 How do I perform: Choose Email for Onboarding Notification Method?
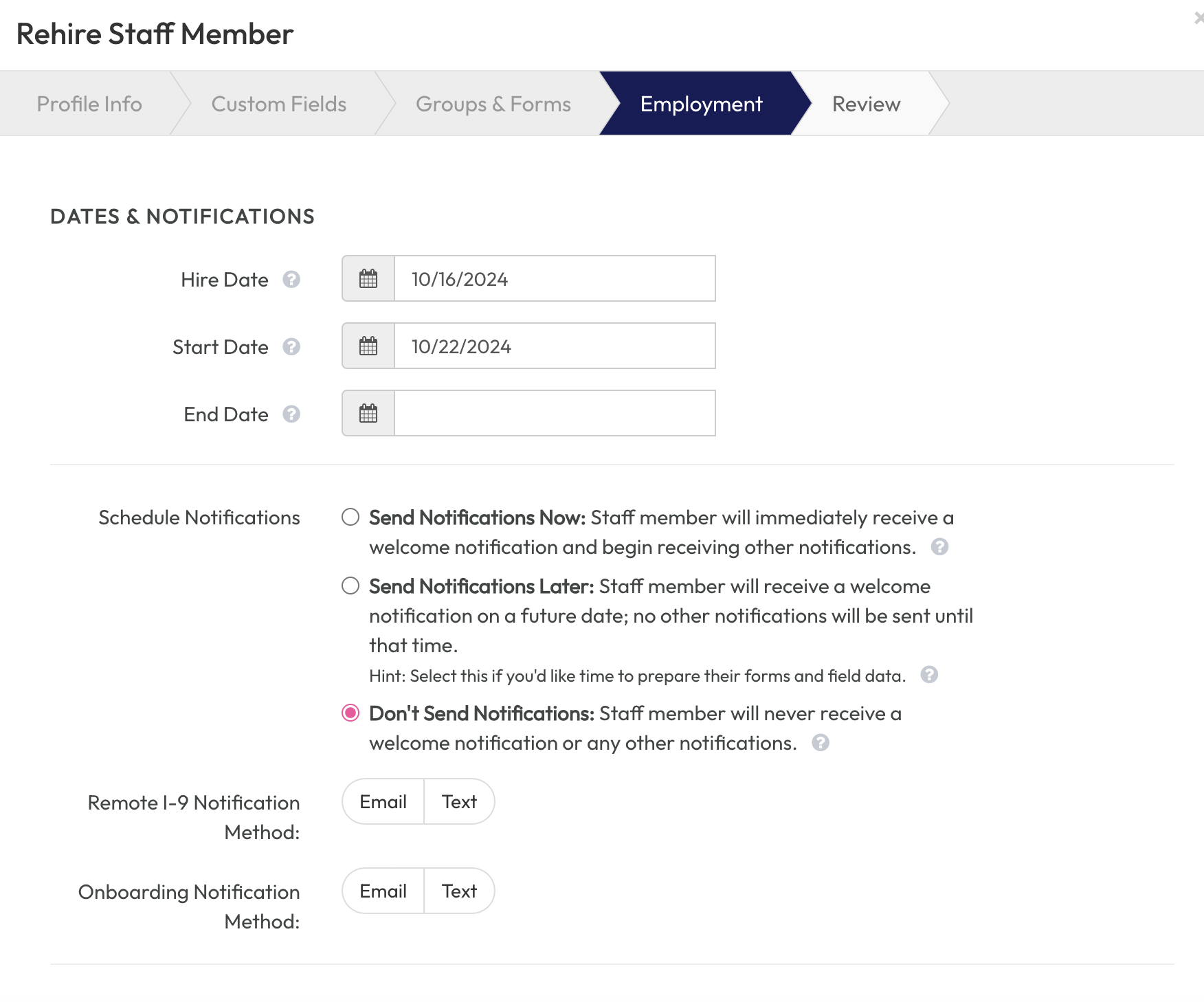(x=383, y=891)
